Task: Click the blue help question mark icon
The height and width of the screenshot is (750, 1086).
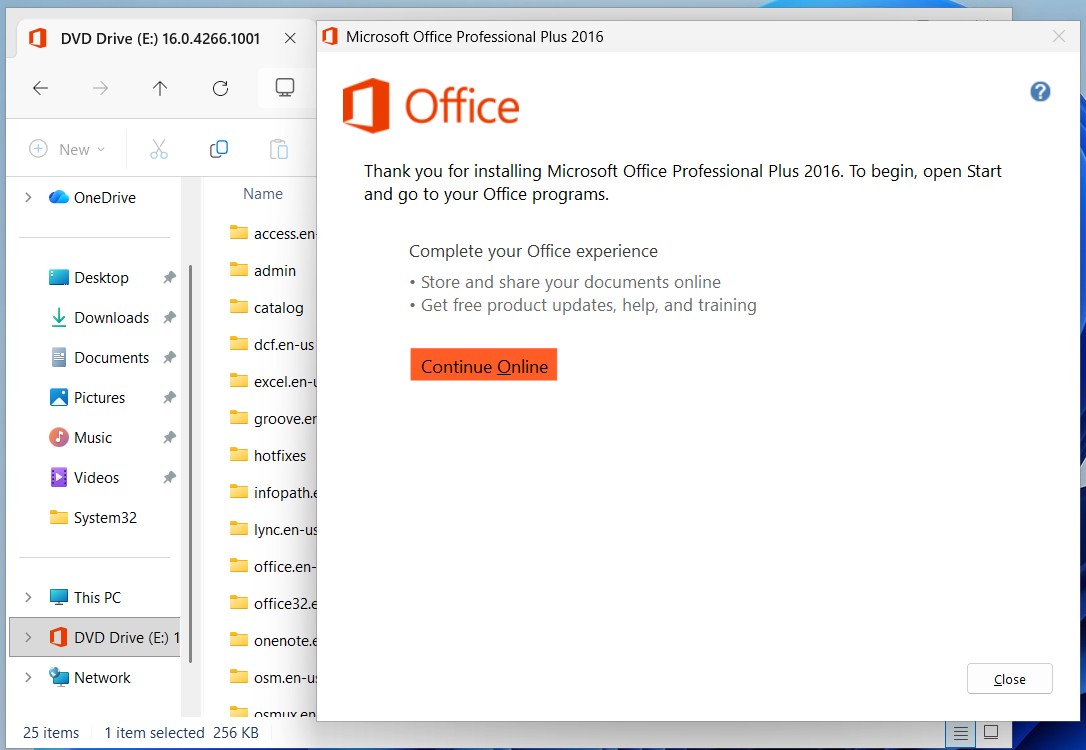Action: point(1040,92)
